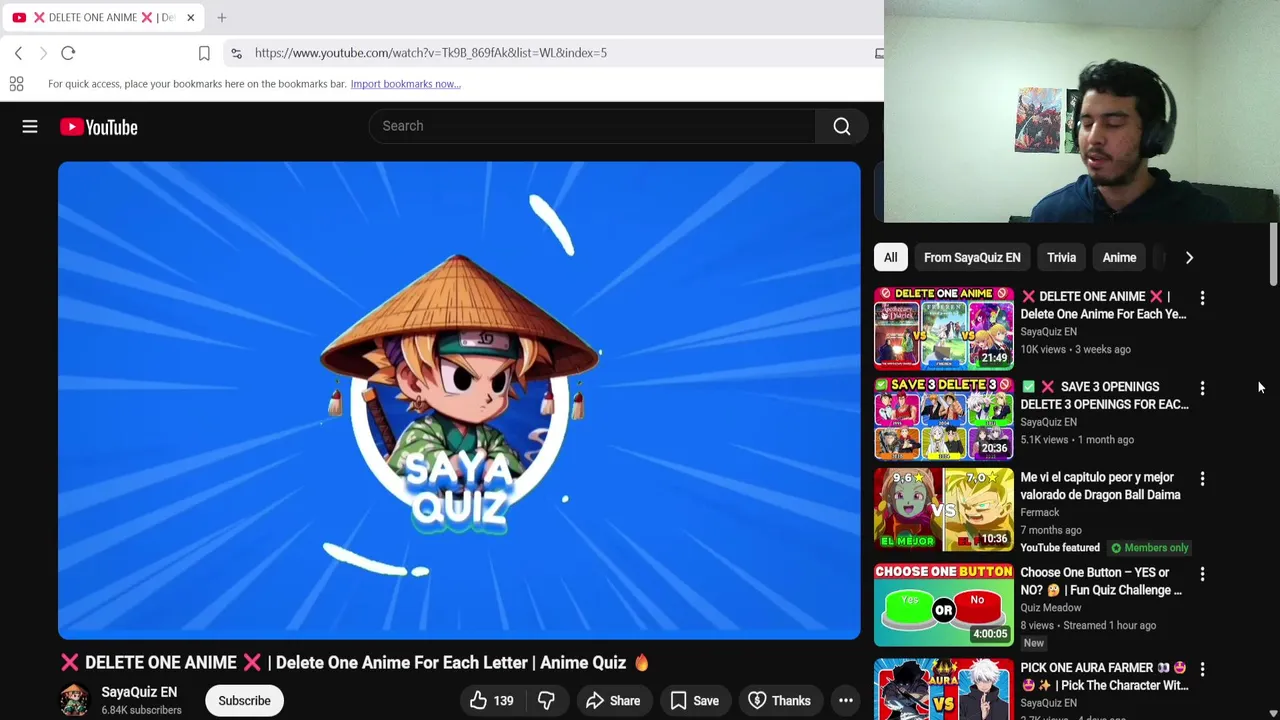Open a new browser tab
1280x720 pixels.
tap(222, 17)
